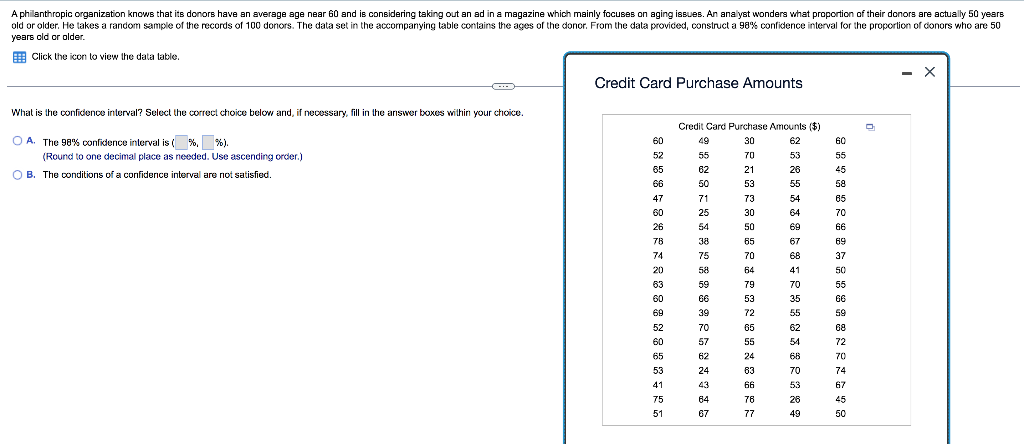The width and height of the screenshot is (1024, 444).
Task: Select the table cell containing 21
Action: pos(749,170)
